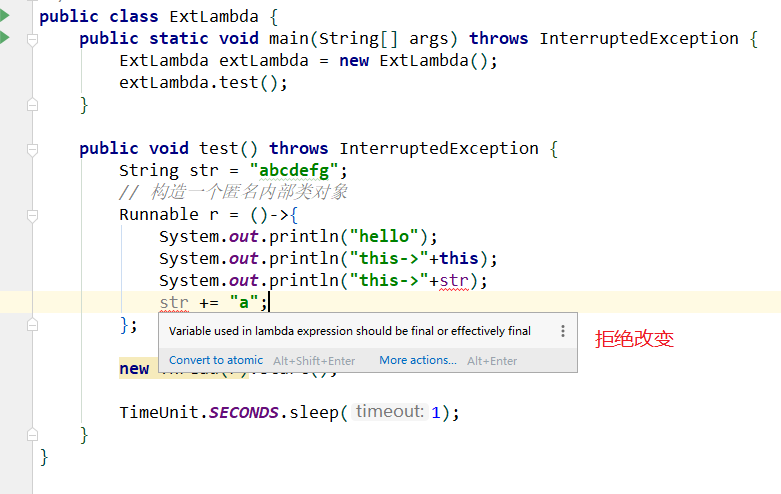Click the this keyword in second println
This screenshot has width=781, height=494.
pos(459,258)
